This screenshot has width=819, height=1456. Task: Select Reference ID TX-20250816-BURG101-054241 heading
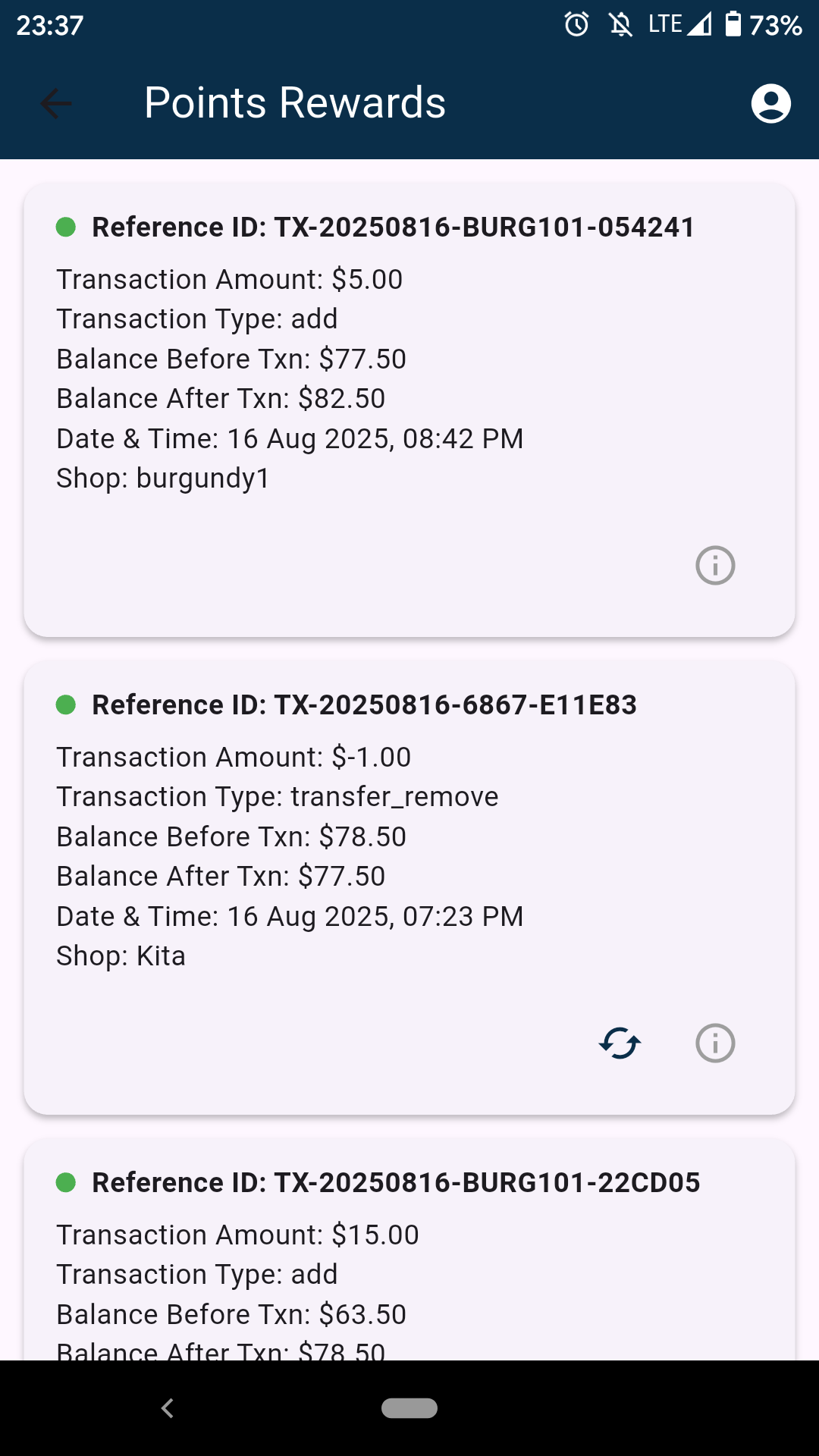click(393, 227)
